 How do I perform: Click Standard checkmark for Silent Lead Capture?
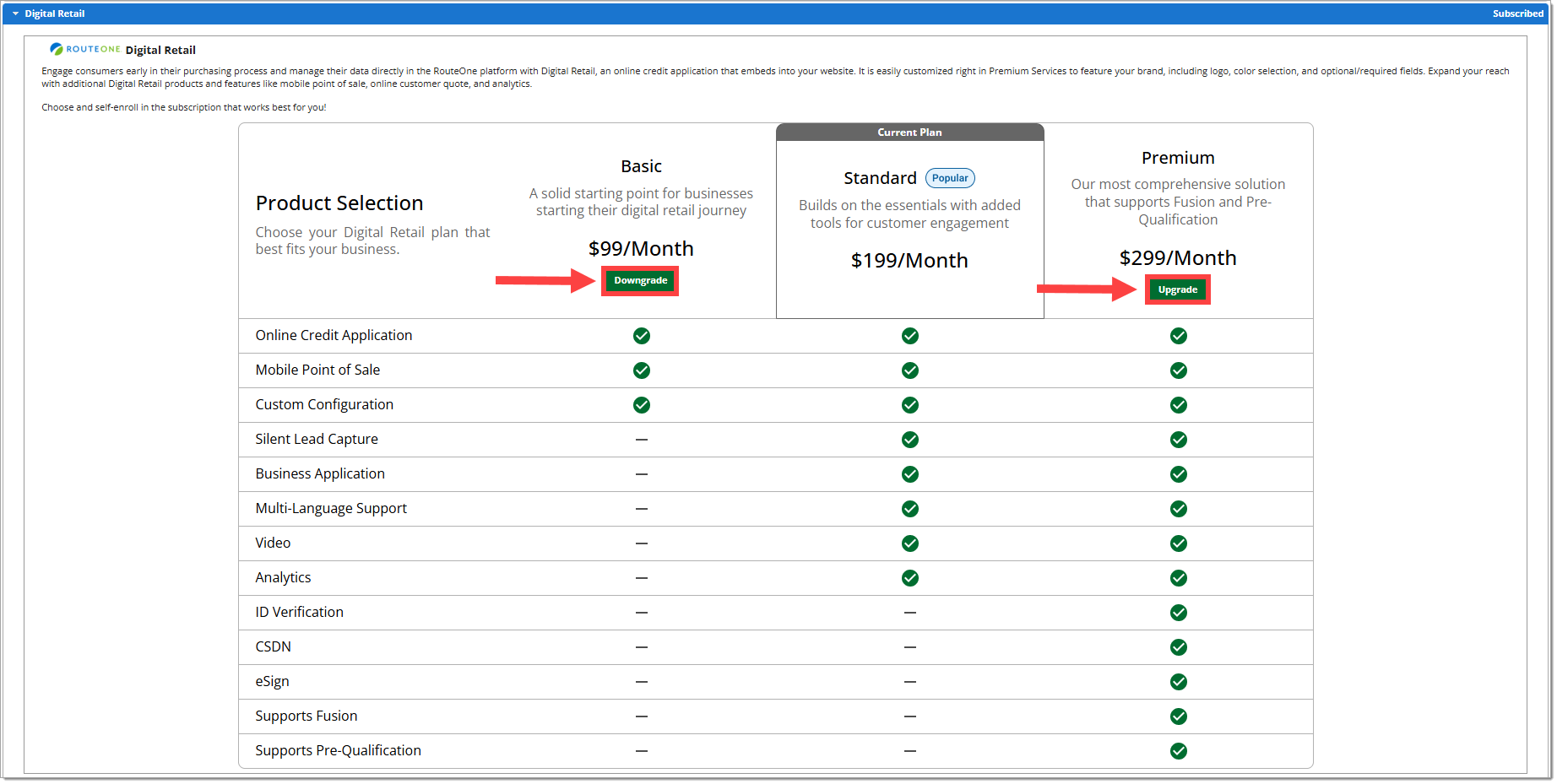coord(909,440)
